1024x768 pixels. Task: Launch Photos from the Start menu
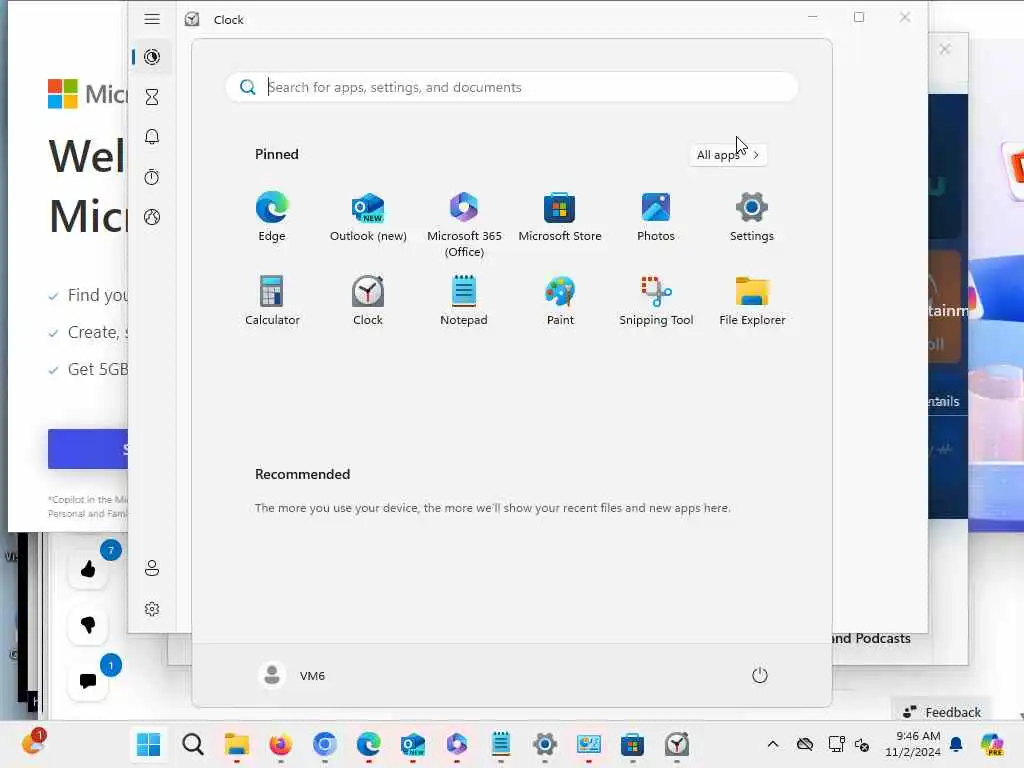pos(656,217)
